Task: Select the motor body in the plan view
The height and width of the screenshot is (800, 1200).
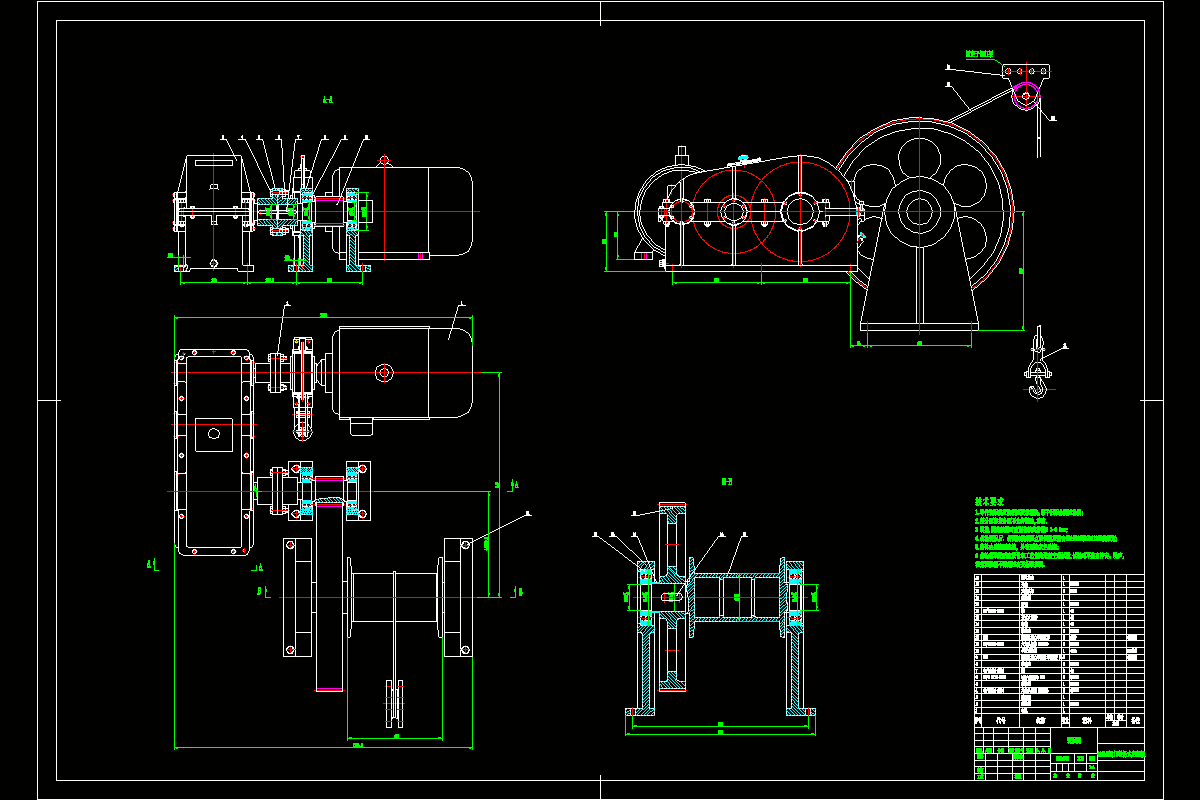Action: tap(402, 372)
